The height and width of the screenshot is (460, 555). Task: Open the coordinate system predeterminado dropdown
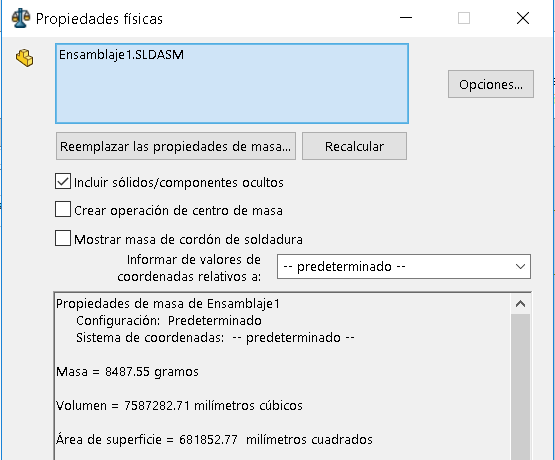point(404,266)
